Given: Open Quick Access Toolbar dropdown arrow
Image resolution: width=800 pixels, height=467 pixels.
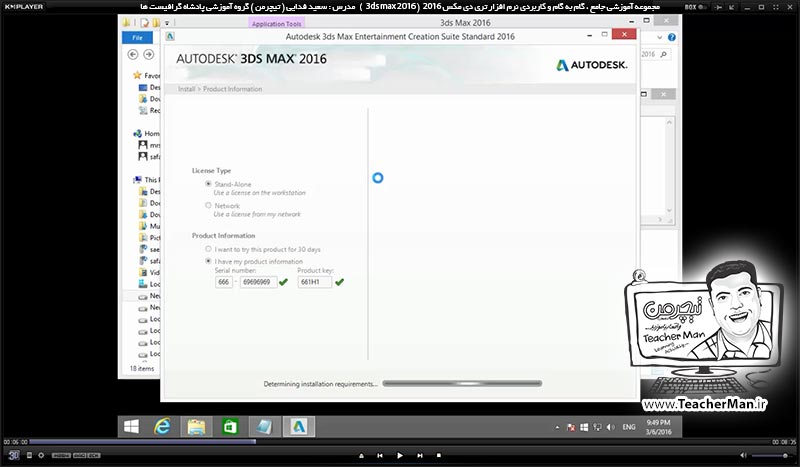Looking at the screenshot, I should pyautogui.click(x=167, y=23).
